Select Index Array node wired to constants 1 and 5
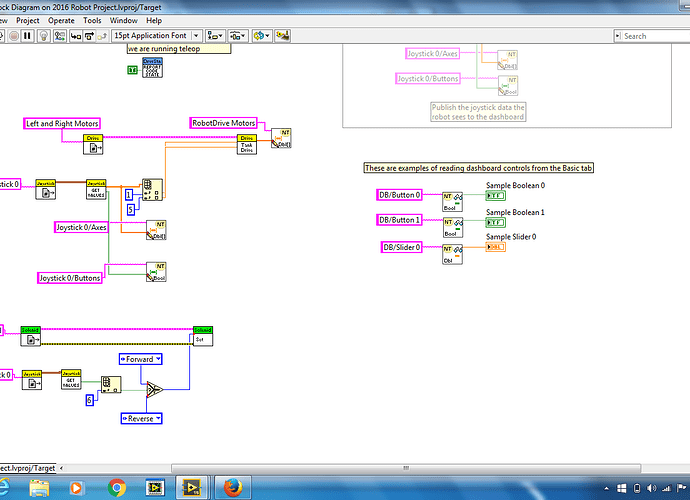 point(152,190)
